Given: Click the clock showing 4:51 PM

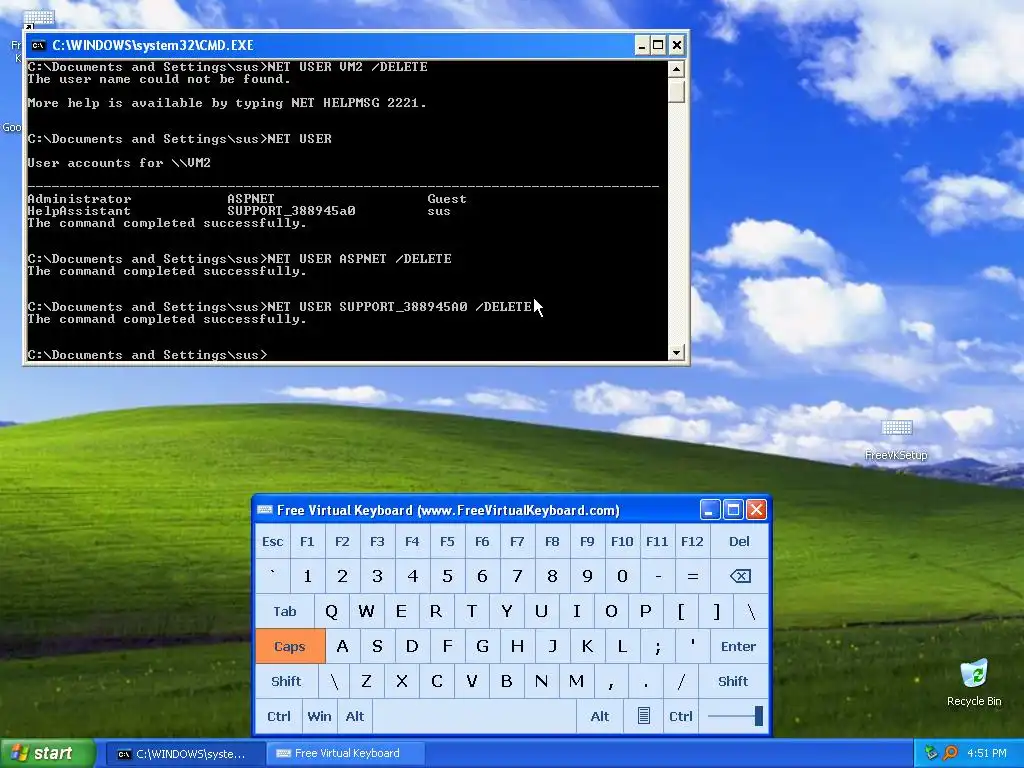Looking at the screenshot, I should pos(987,753).
